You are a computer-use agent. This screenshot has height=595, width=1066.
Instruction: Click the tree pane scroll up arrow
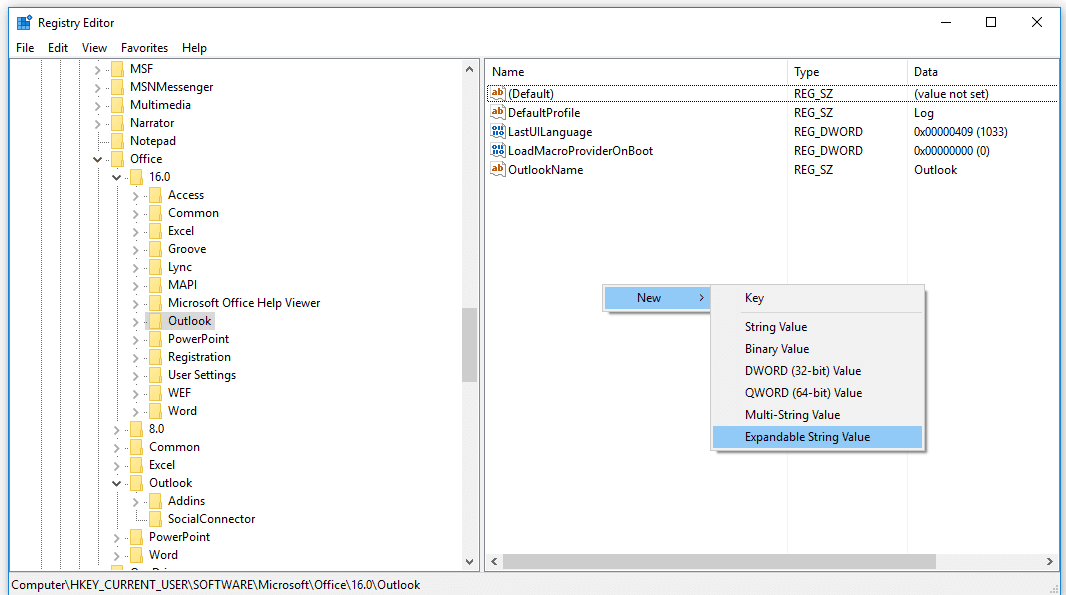(x=469, y=69)
